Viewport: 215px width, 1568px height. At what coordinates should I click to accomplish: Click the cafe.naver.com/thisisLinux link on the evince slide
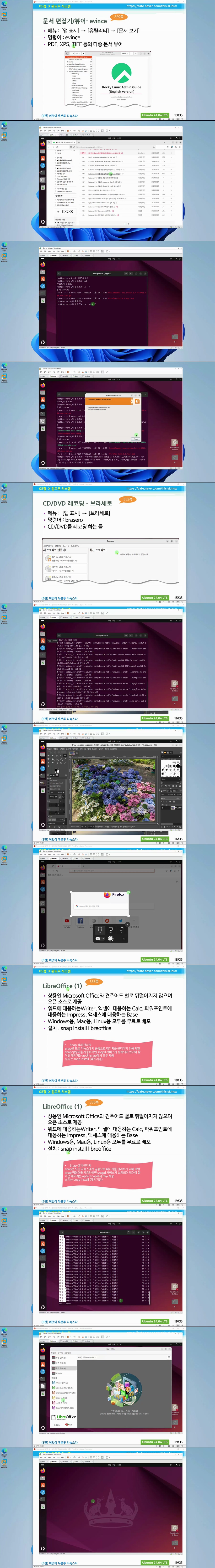tap(151, 6)
